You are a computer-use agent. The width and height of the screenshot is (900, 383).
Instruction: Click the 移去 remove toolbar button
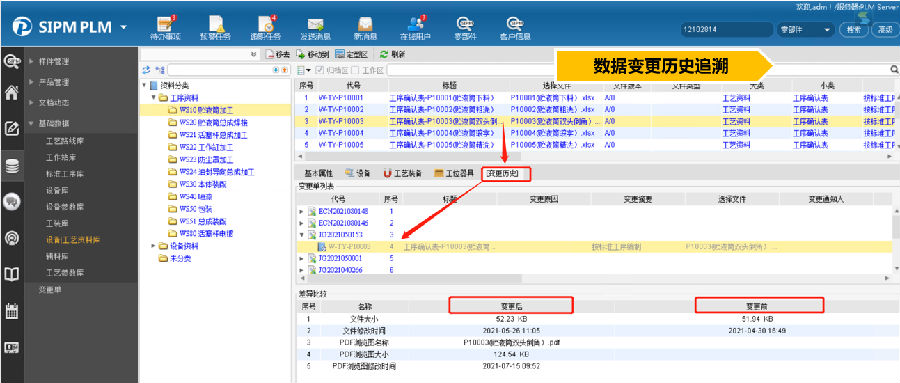[278, 55]
